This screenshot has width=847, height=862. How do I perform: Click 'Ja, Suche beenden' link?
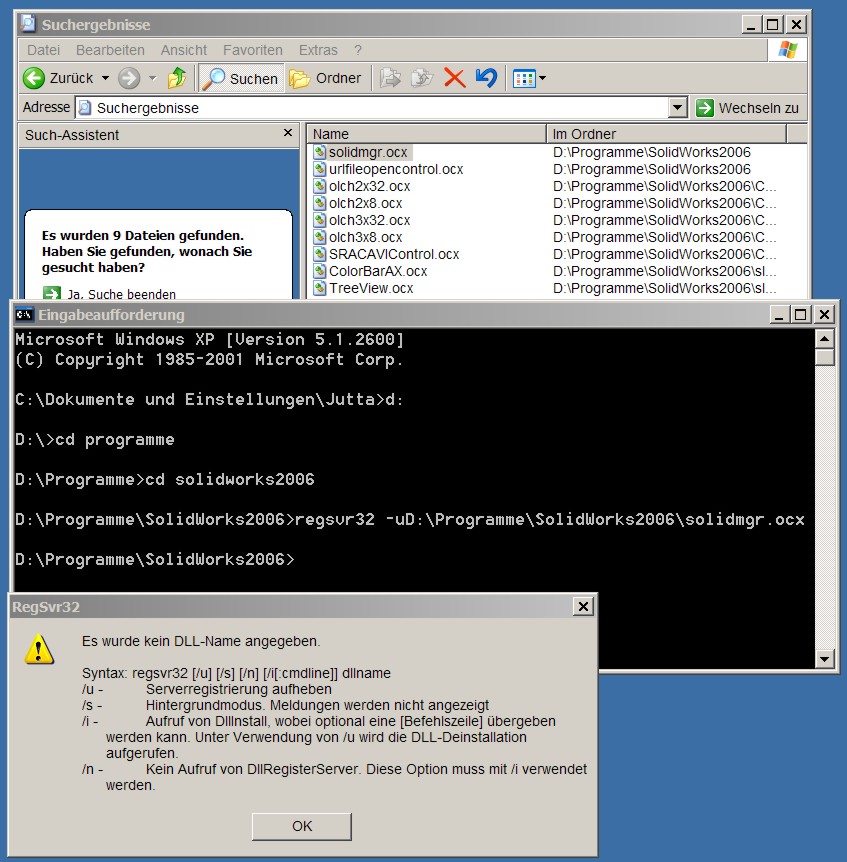(121, 294)
